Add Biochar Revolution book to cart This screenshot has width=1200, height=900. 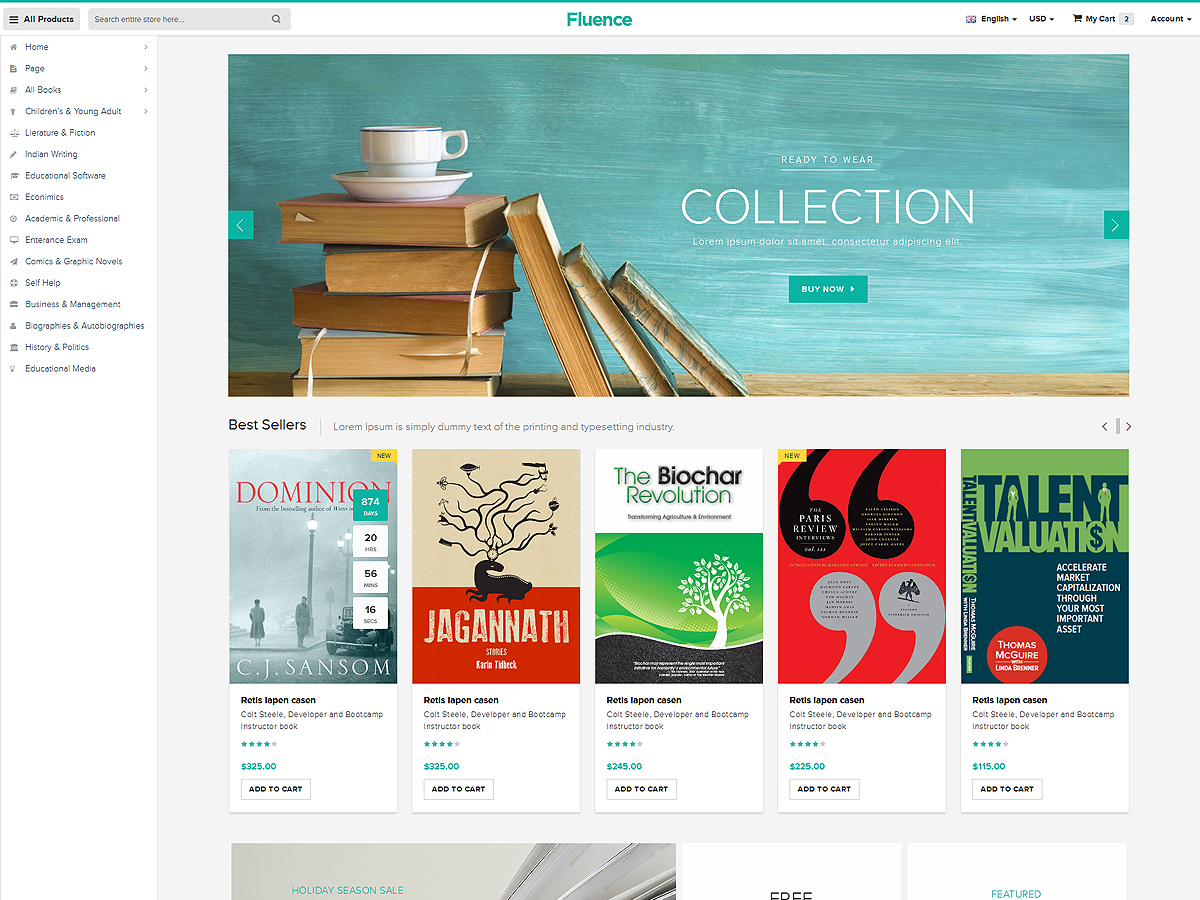[642, 789]
